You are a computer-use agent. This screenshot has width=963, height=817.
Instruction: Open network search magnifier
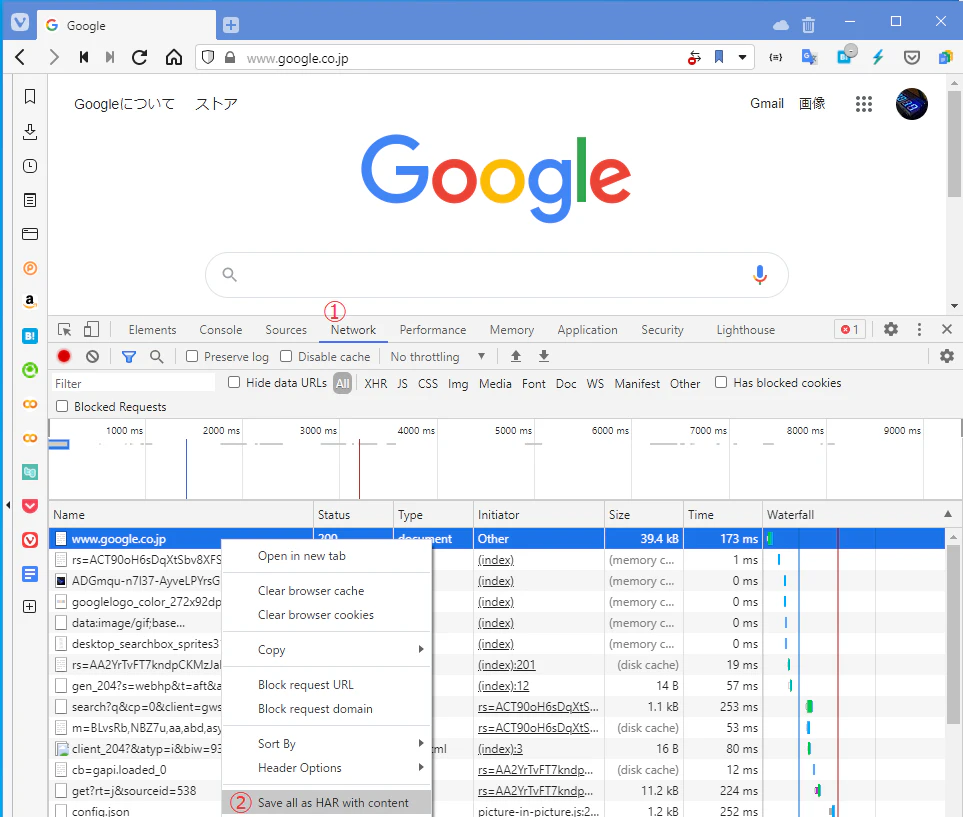pyautogui.click(x=157, y=357)
